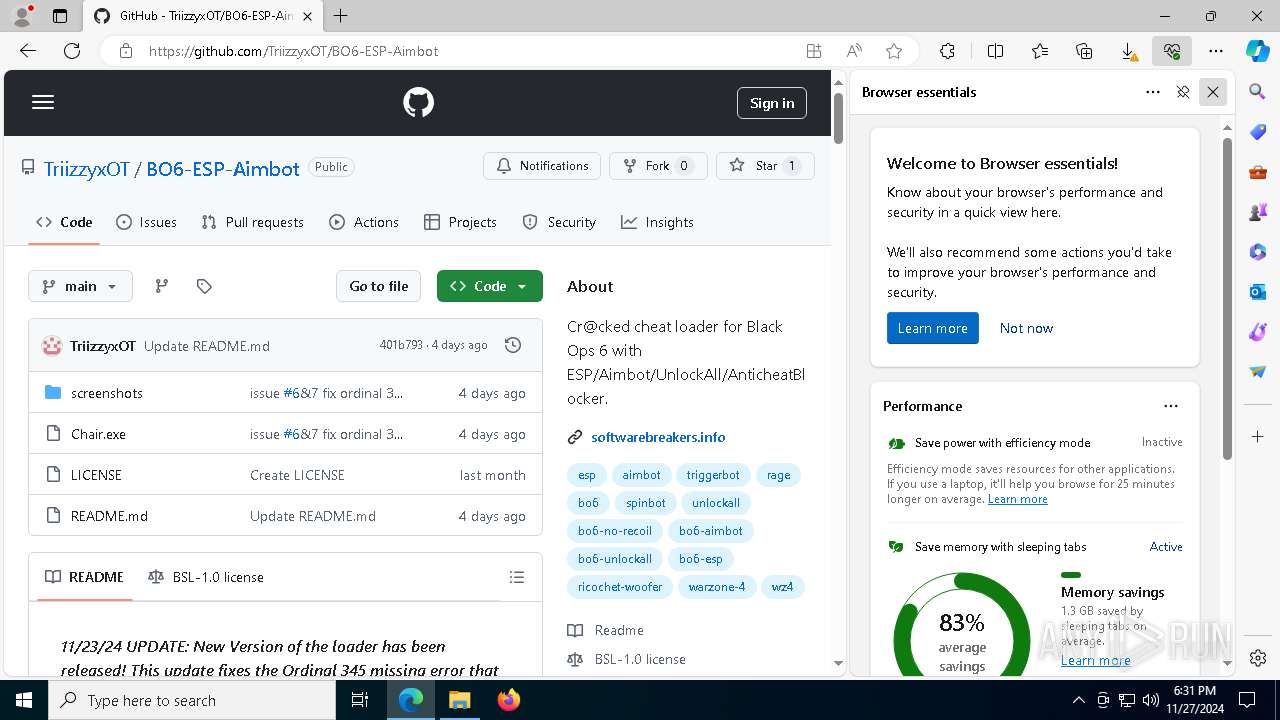Open README outline list icon
The image size is (1280, 720).
pyautogui.click(x=516, y=577)
